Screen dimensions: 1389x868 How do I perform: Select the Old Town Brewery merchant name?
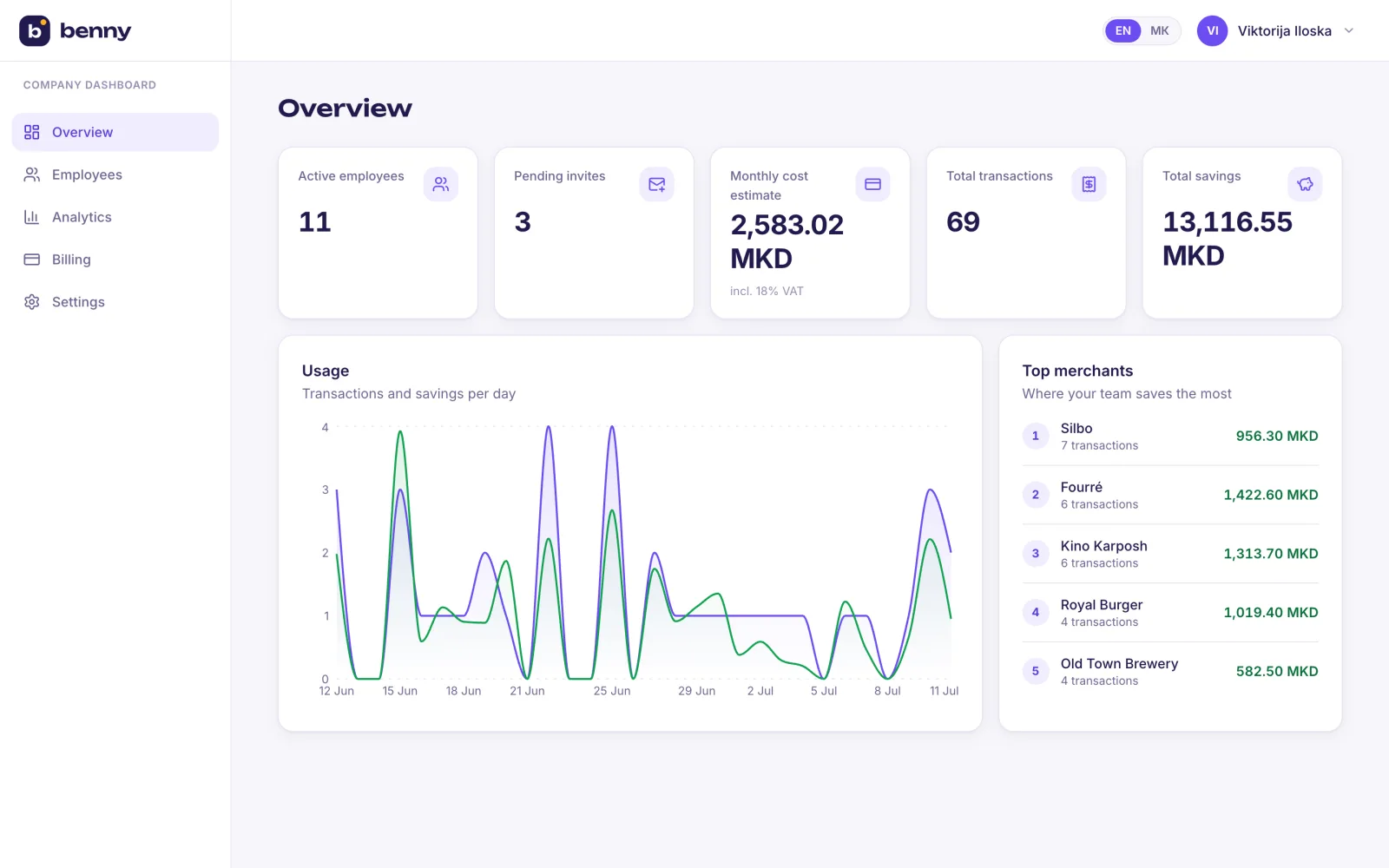(x=1119, y=664)
